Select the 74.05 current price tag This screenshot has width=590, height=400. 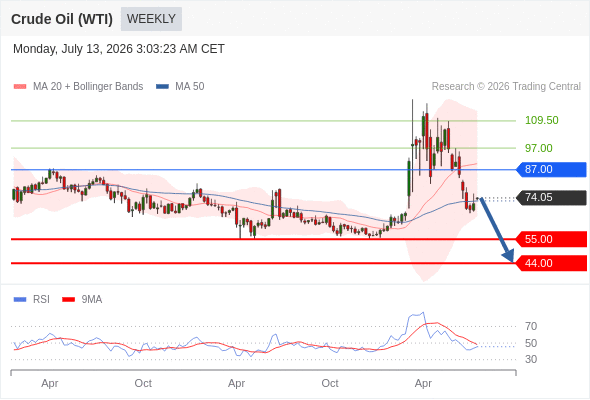551,198
